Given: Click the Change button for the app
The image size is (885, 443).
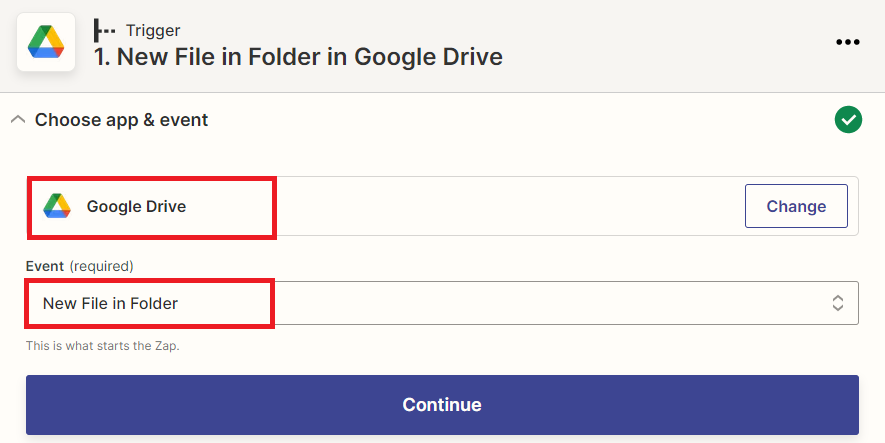Looking at the screenshot, I should coord(796,206).
